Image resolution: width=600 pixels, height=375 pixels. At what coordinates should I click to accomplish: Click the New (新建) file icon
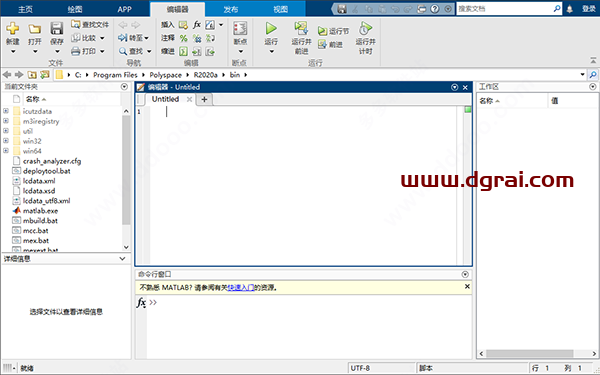pos(13,28)
